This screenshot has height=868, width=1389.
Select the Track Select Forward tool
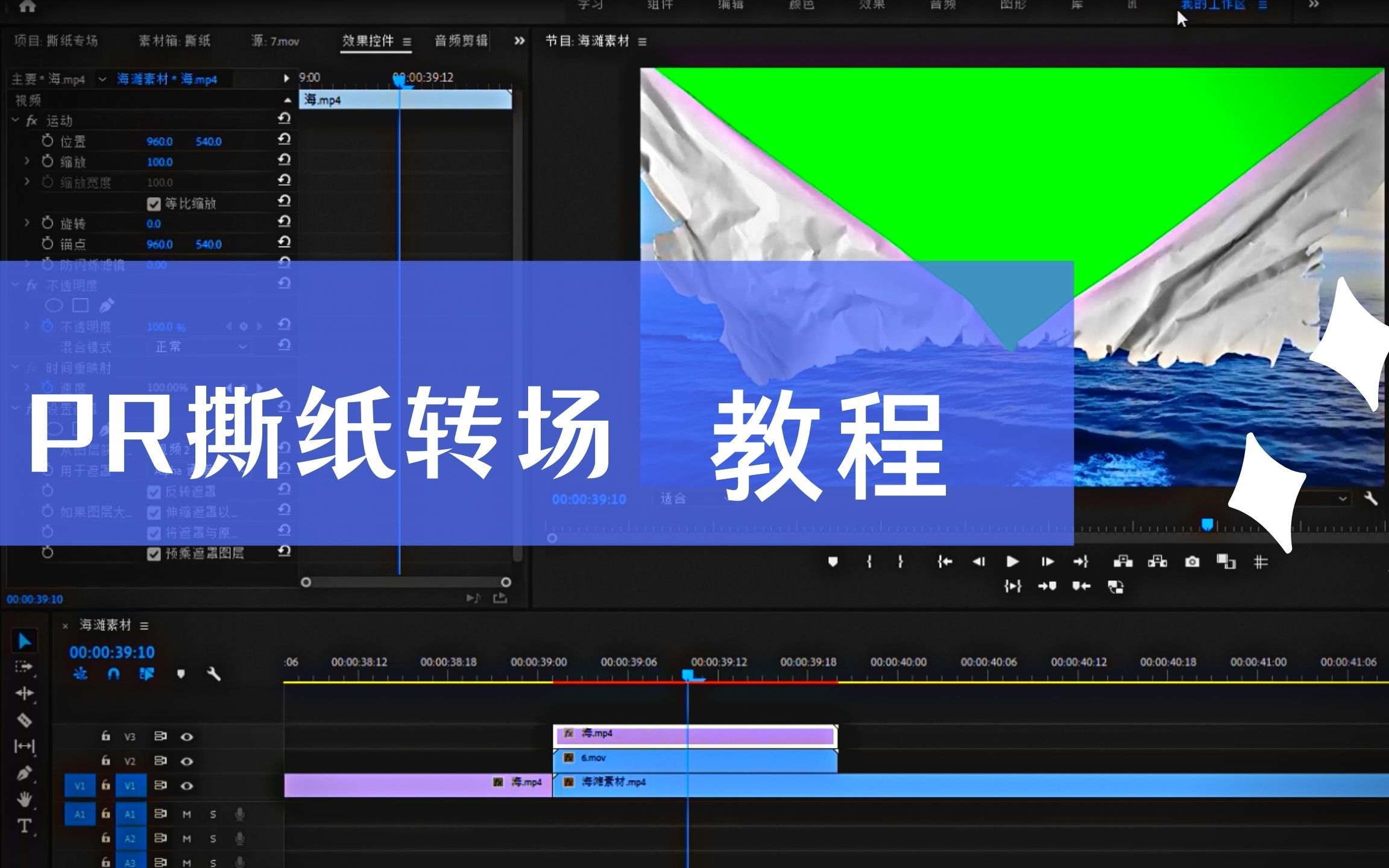(x=24, y=667)
